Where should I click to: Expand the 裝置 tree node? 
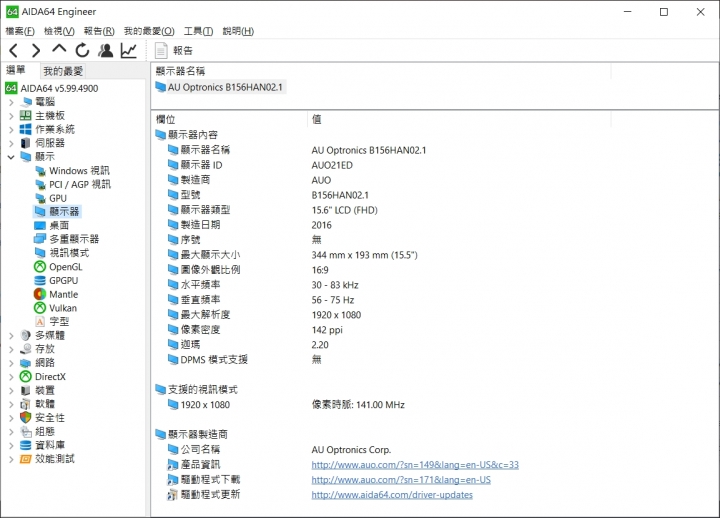tap(11, 391)
